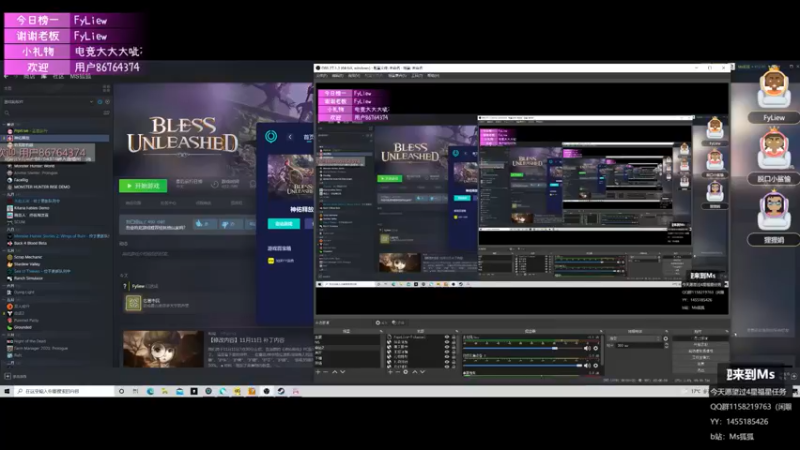Open the Bless Unleashed news thumbnail
The image size is (800, 450).
pos(163,349)
